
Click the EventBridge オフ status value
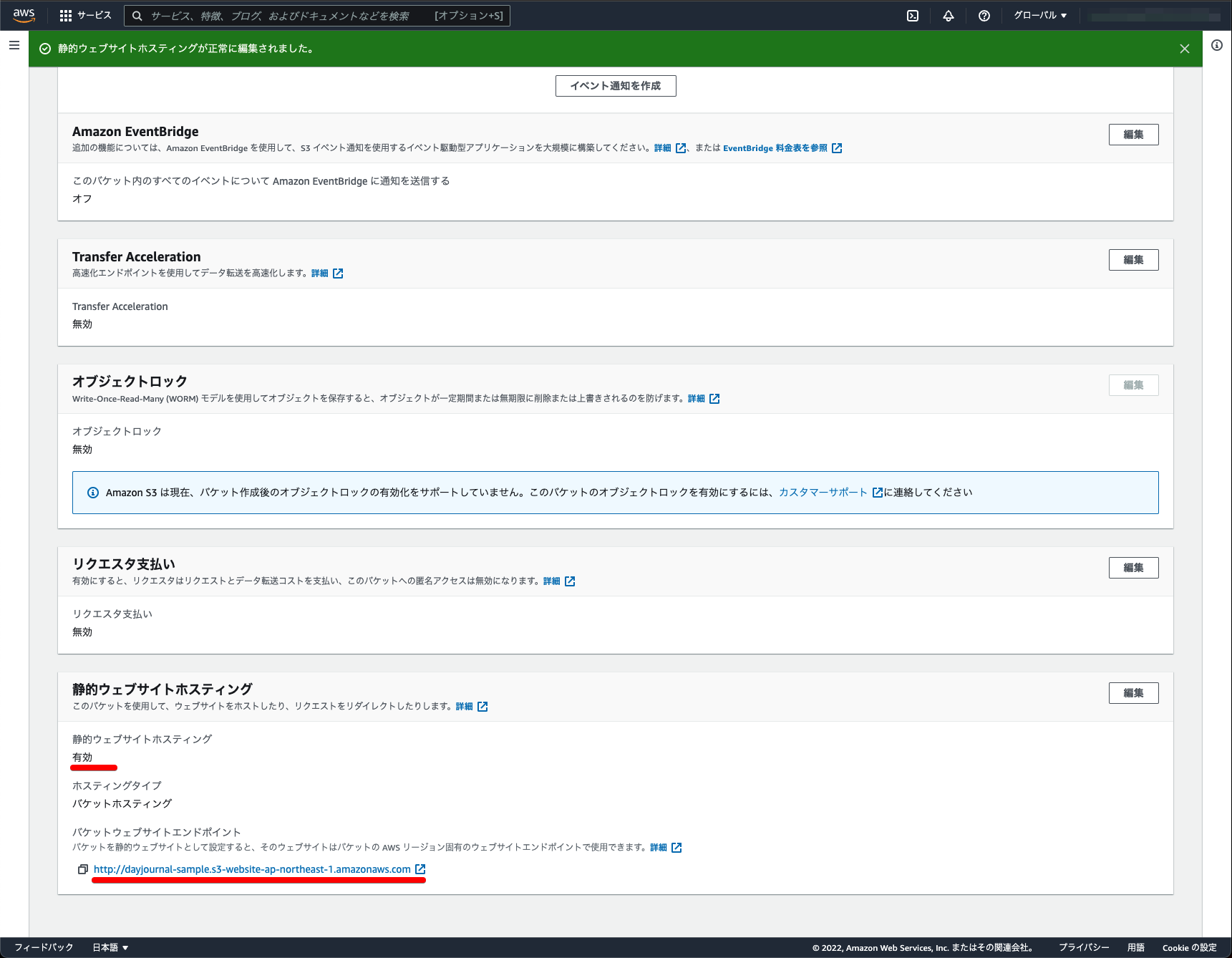[82, 198]
